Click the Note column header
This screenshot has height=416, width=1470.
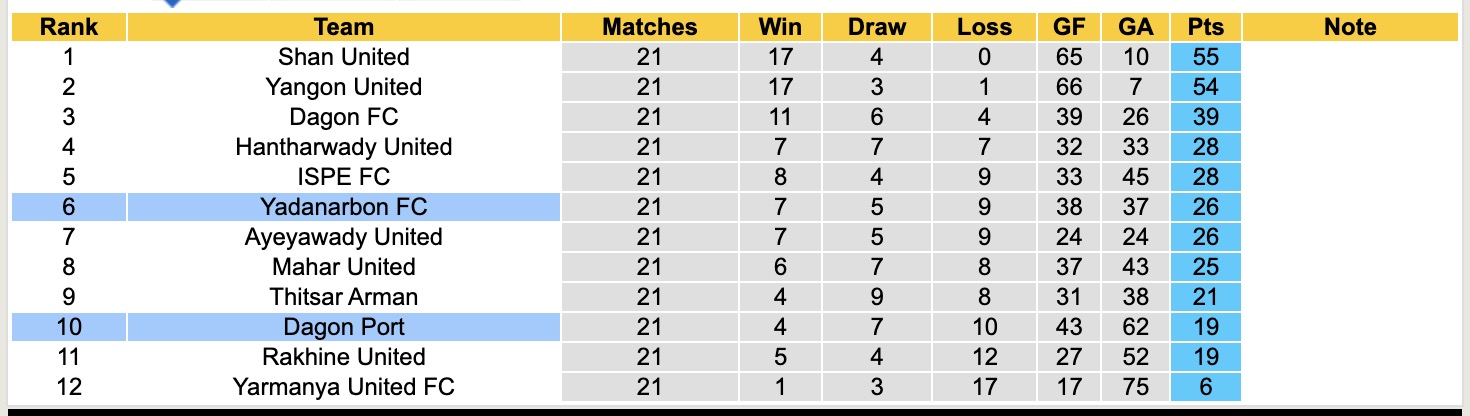[1350, 27]
